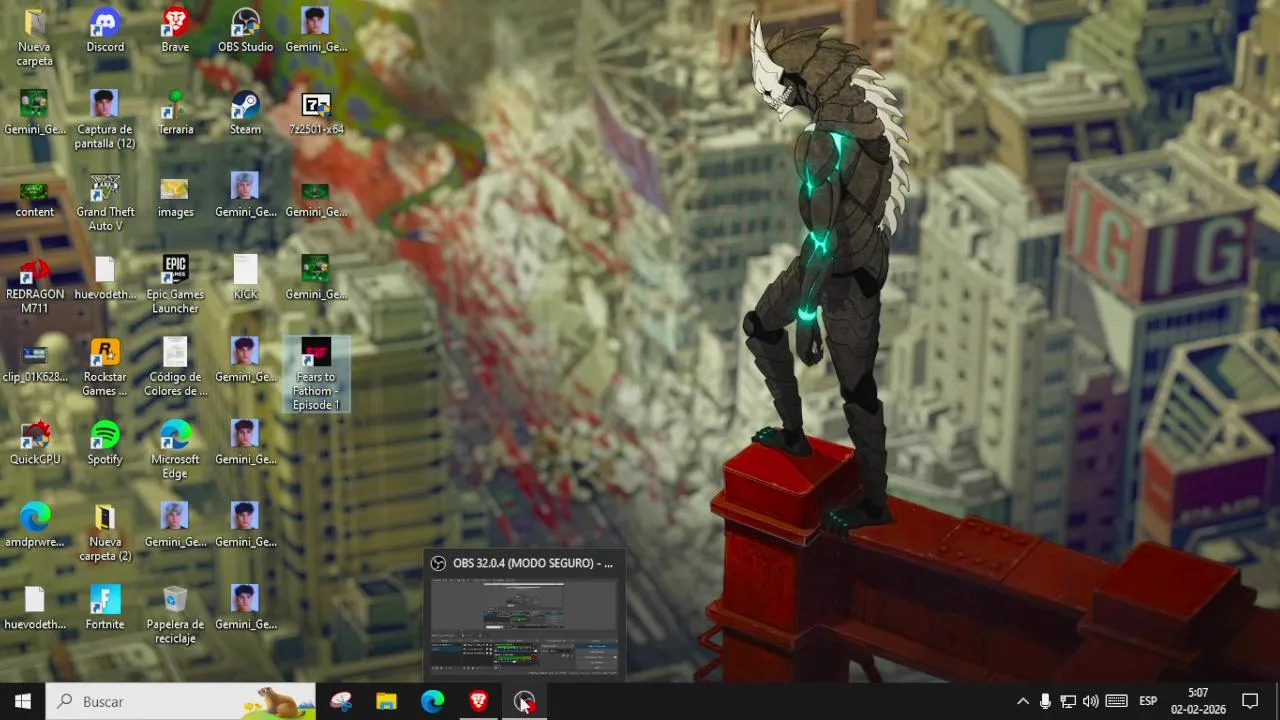Select the Fortnite desktop shortcut
This screenshot has width=1280, height=720.
tap(105, 607)
